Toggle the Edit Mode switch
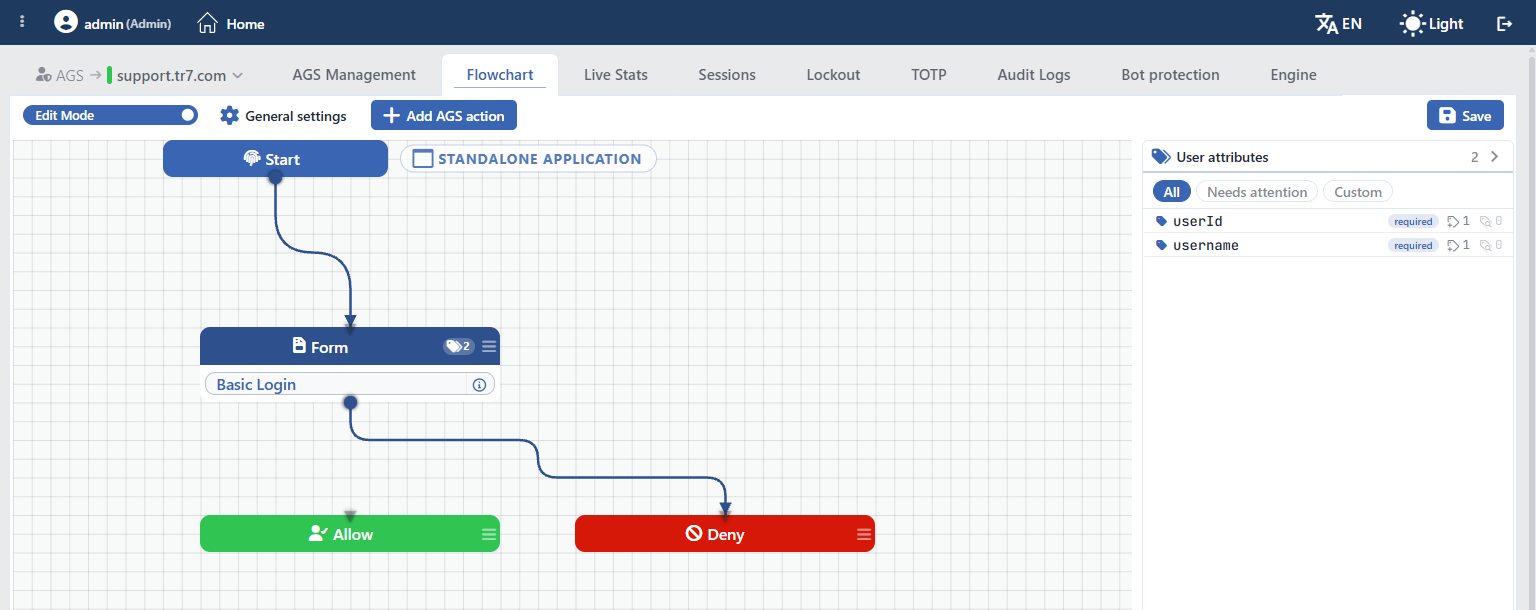The width and height of the screenshot is (1536, 610). pyautogui.click(x=110, y=115)
